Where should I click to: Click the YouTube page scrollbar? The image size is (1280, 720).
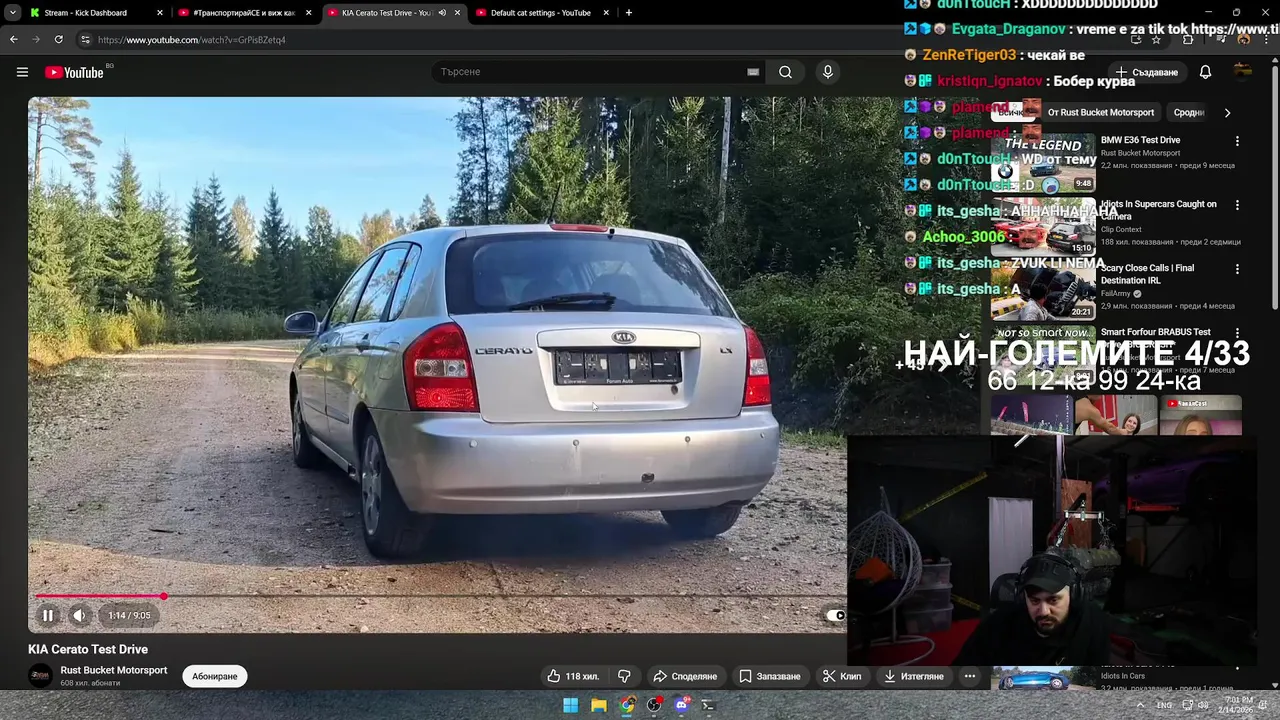(x=1275, y=190)
